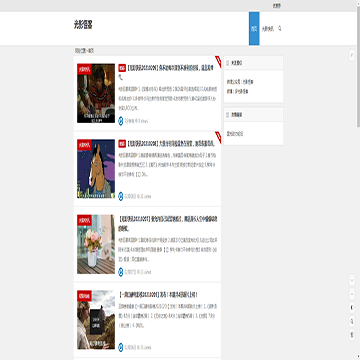Click the date and views text under the horse post
The image size is (360, 360).
tap(138, 197)
